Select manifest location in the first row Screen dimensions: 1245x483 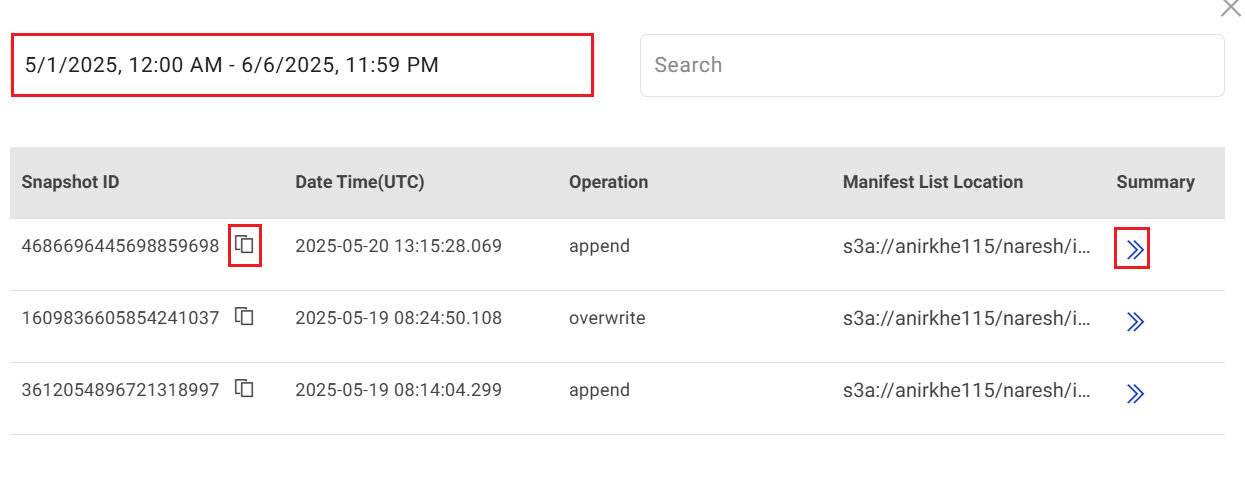tap(966, 246)
